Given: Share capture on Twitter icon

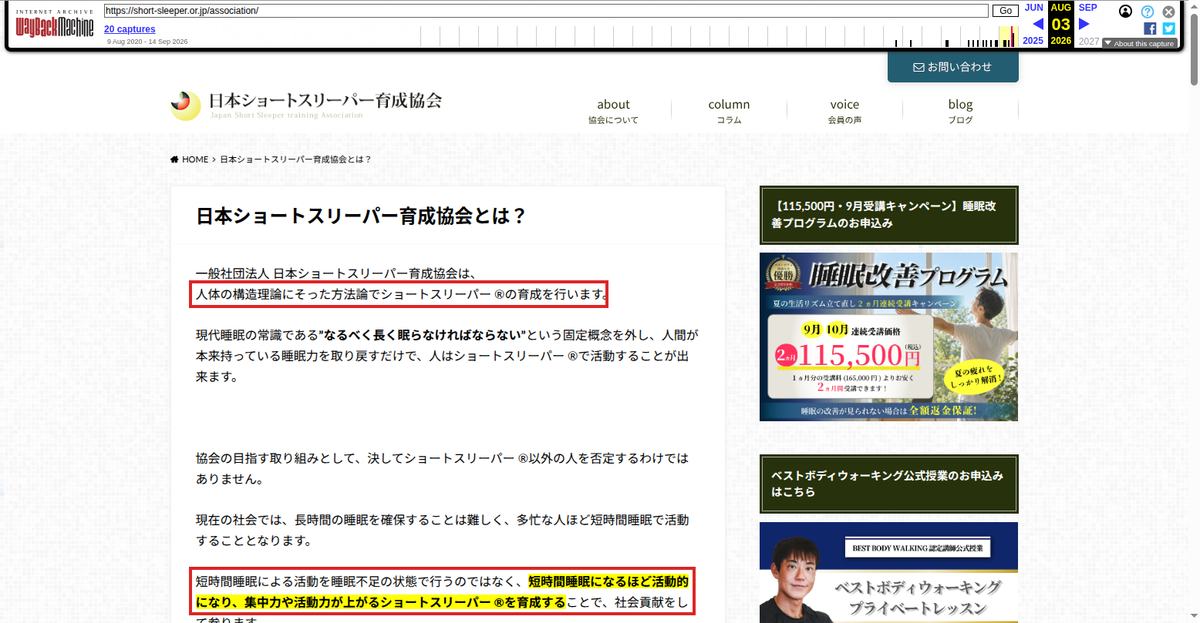Looking at the screenshot, I should pyautogui.click(x=1168, y=29).
